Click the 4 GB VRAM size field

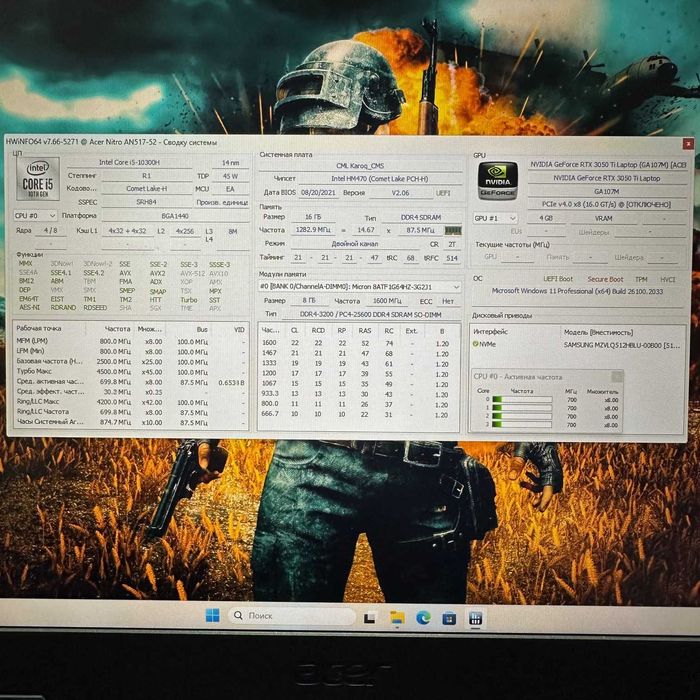click(546, 218)
